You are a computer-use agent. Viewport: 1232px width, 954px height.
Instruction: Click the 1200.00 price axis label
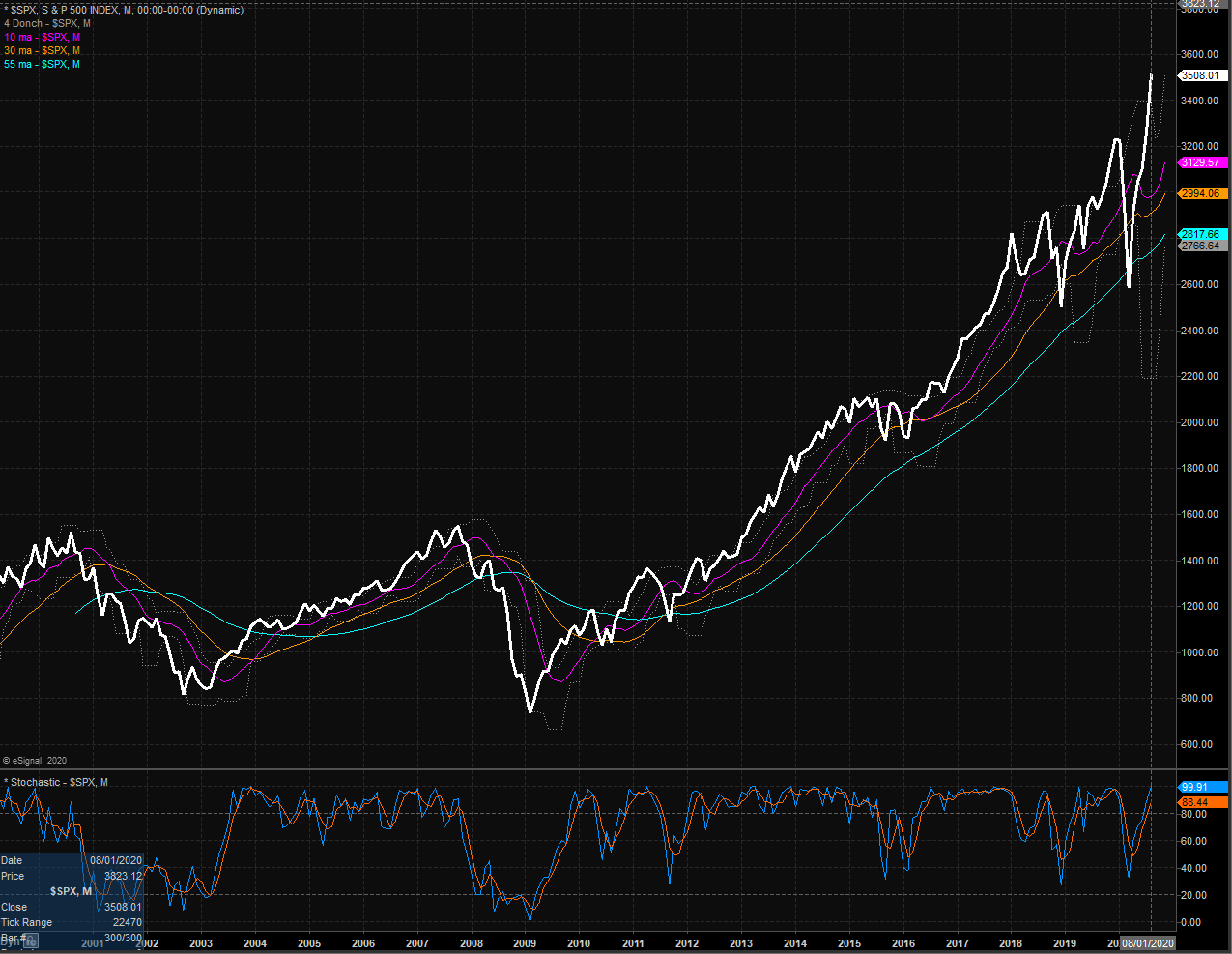(1200, 606)
